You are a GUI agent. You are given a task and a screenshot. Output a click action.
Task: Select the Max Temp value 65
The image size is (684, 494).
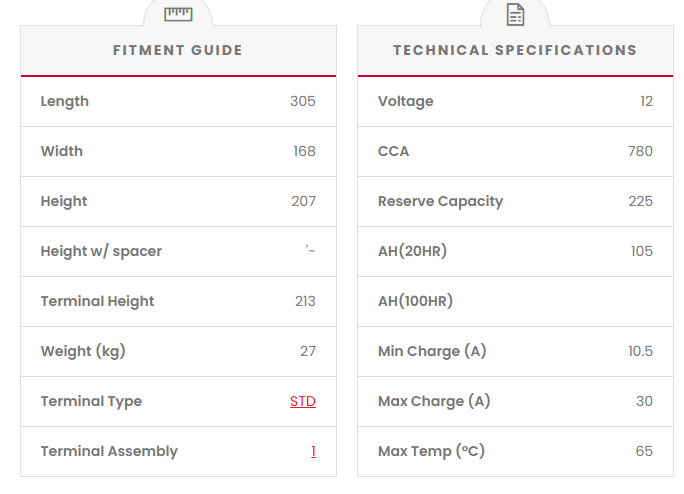[x=644, y=451]
